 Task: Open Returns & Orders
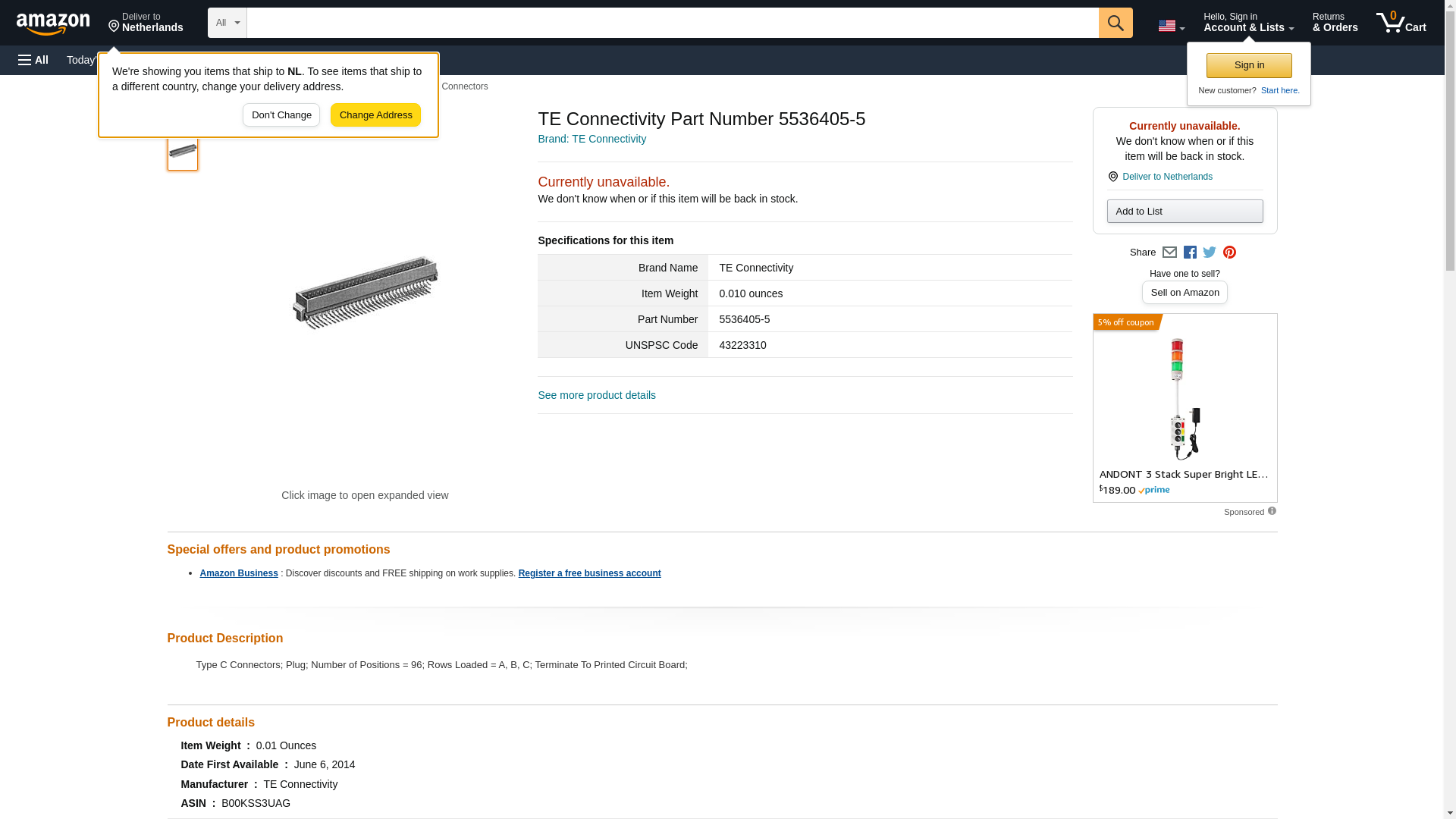point(1335,23)
